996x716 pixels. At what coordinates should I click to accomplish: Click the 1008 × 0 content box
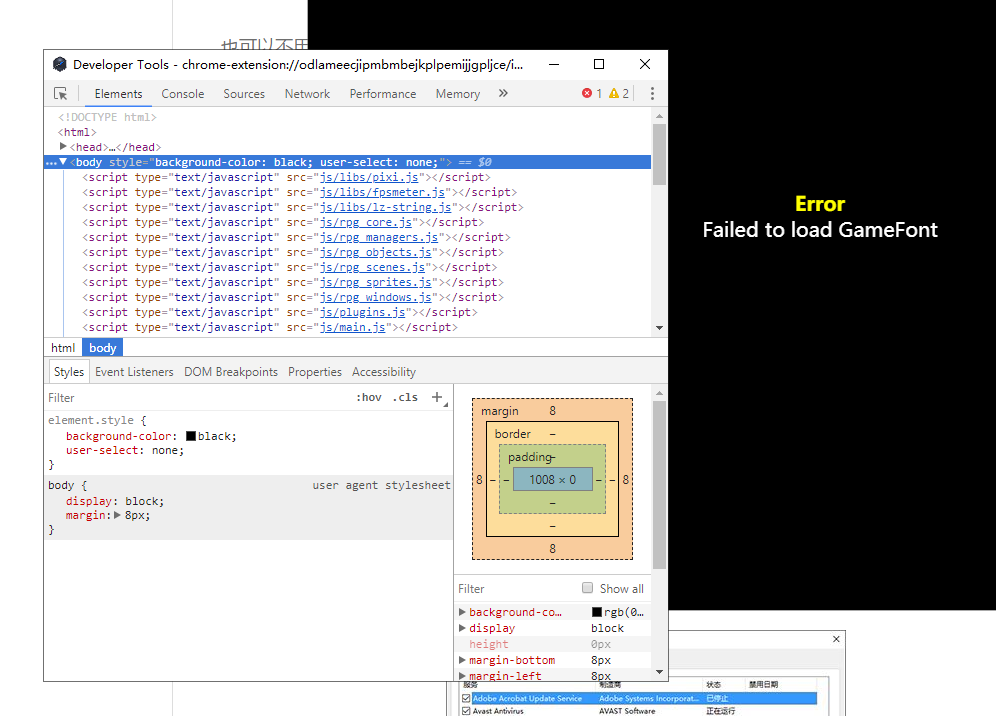pyautogui.click(x=553, y=480)
